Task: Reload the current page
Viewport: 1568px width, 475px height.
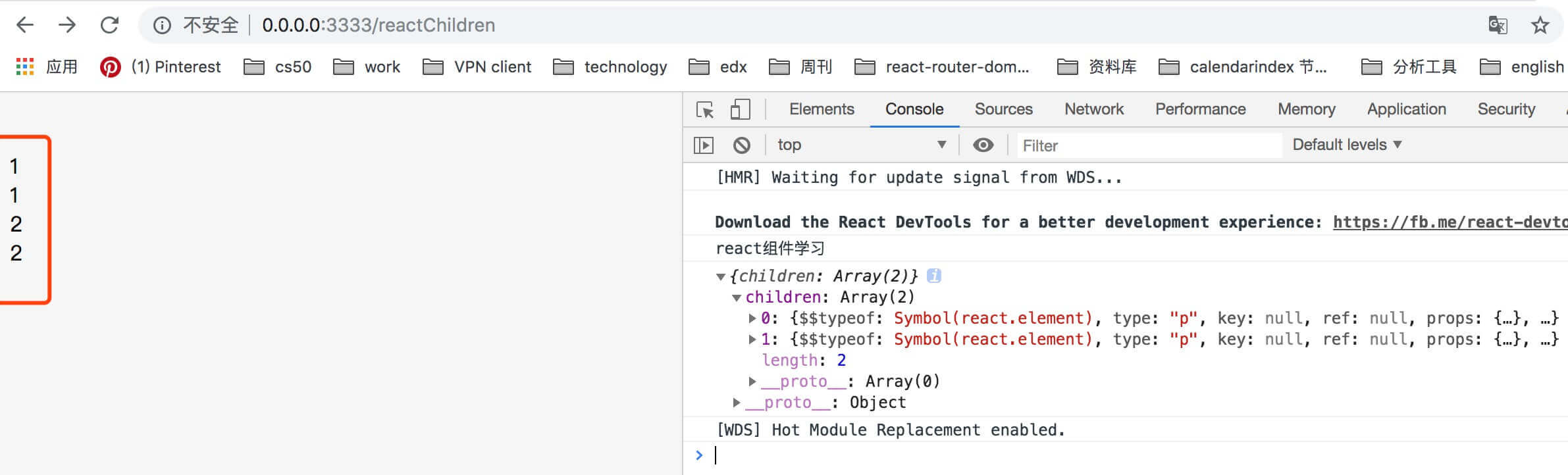Action: pos(109,25)
